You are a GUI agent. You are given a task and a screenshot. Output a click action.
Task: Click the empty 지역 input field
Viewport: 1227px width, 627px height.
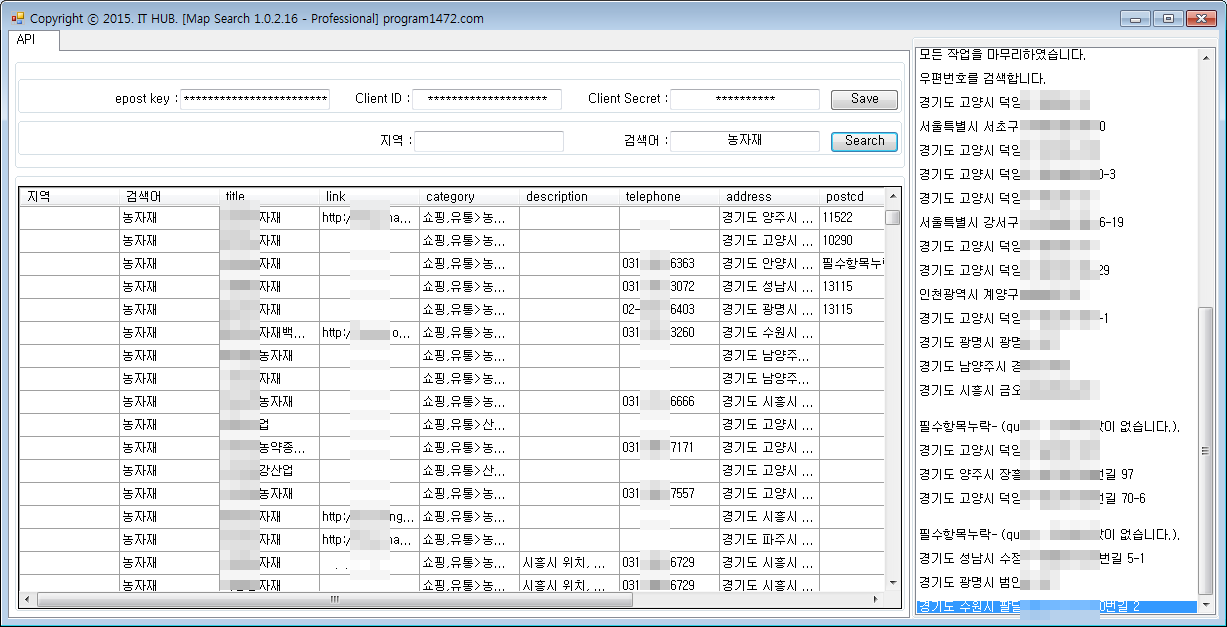coord(489,141)
